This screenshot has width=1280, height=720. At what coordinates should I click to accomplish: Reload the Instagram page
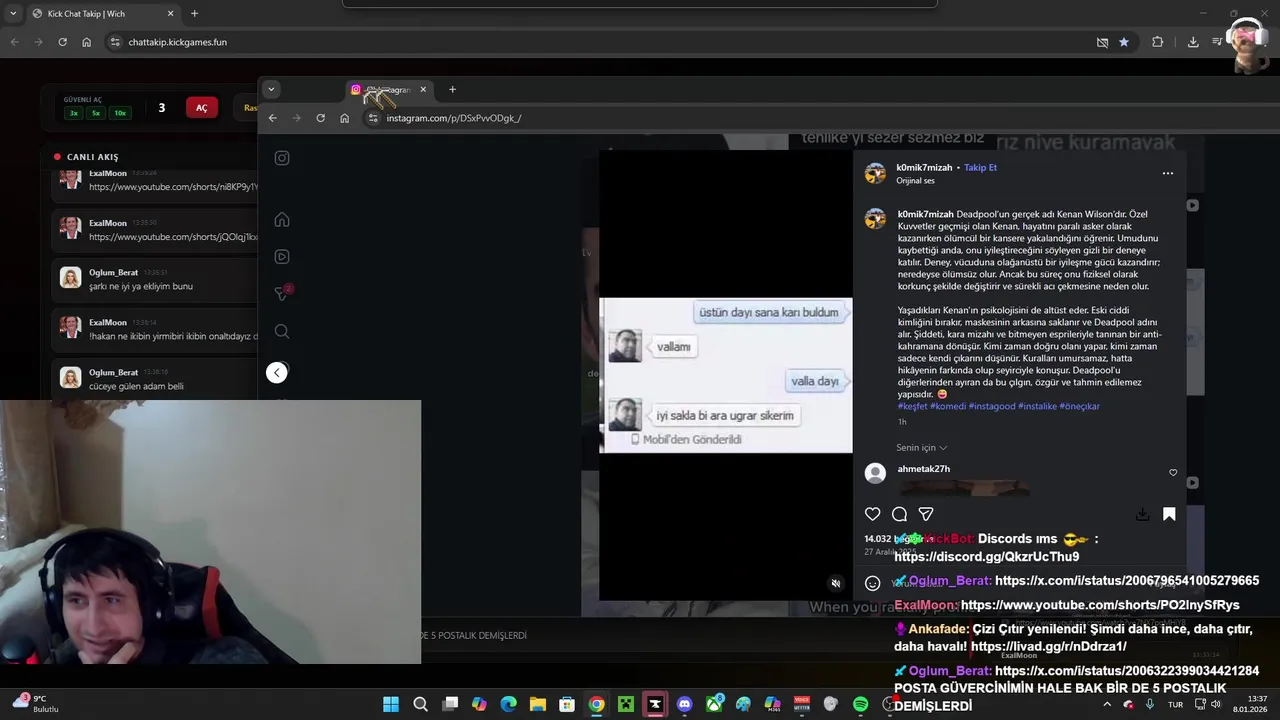320,118
